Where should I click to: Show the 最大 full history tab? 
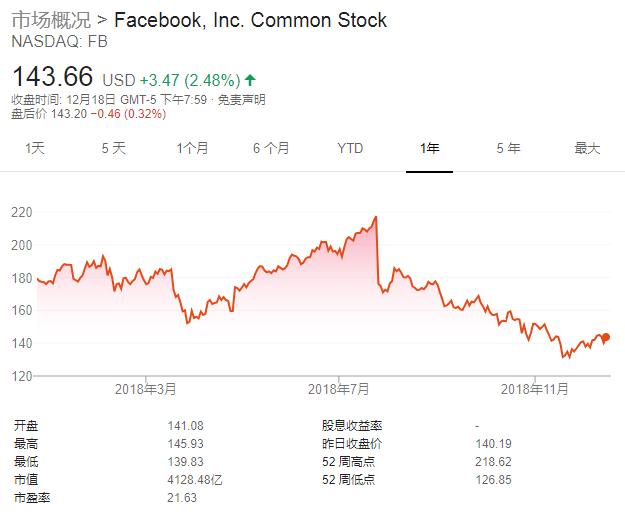pyautogui.click(x=587, y=148)
